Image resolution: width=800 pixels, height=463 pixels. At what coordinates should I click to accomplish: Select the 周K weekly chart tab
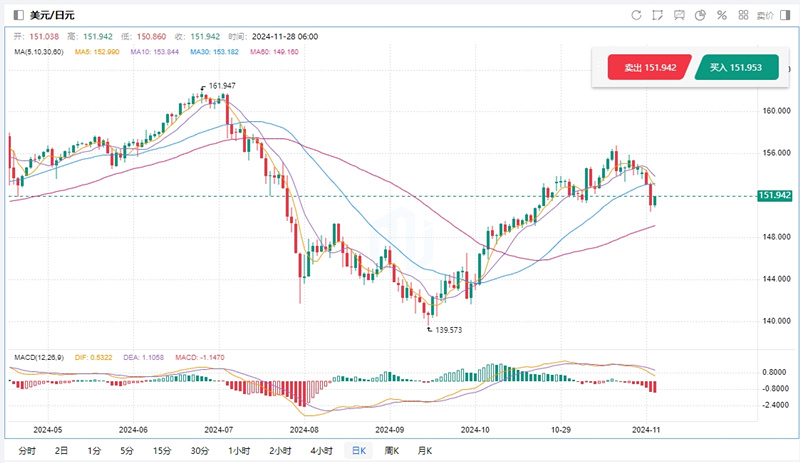pos(391,451)
